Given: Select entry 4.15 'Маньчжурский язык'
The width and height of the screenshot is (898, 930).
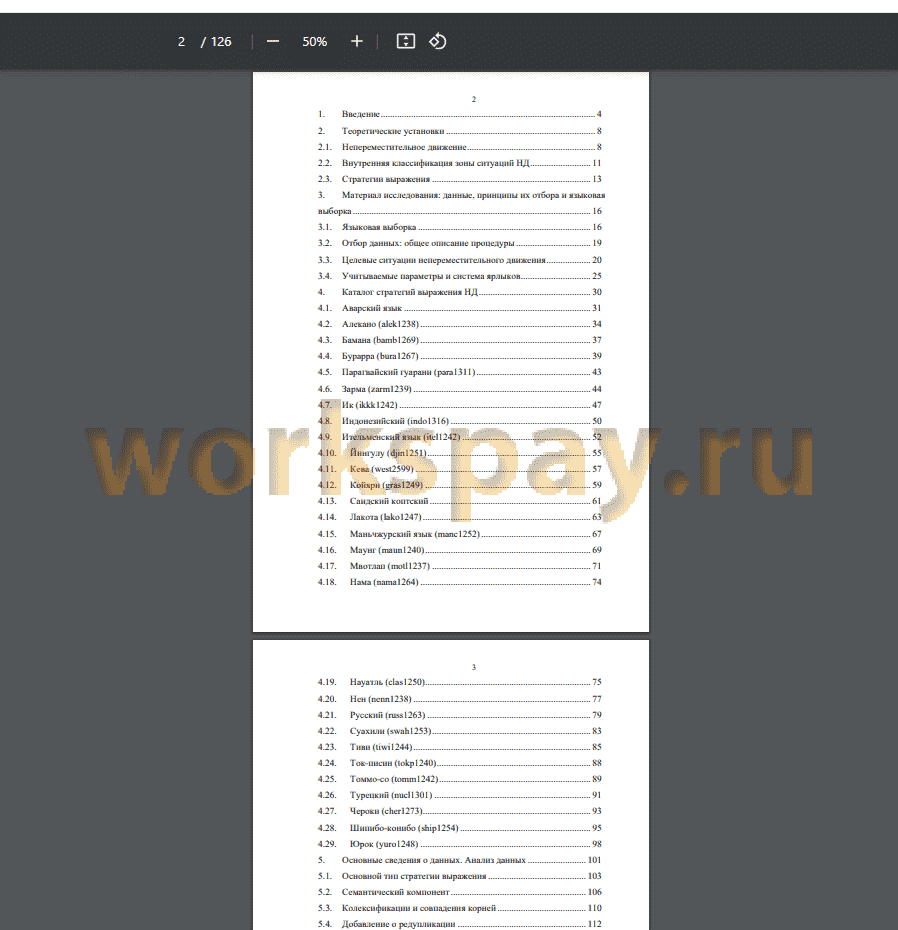Looking at the screenshot, I should tap(460, 534).
